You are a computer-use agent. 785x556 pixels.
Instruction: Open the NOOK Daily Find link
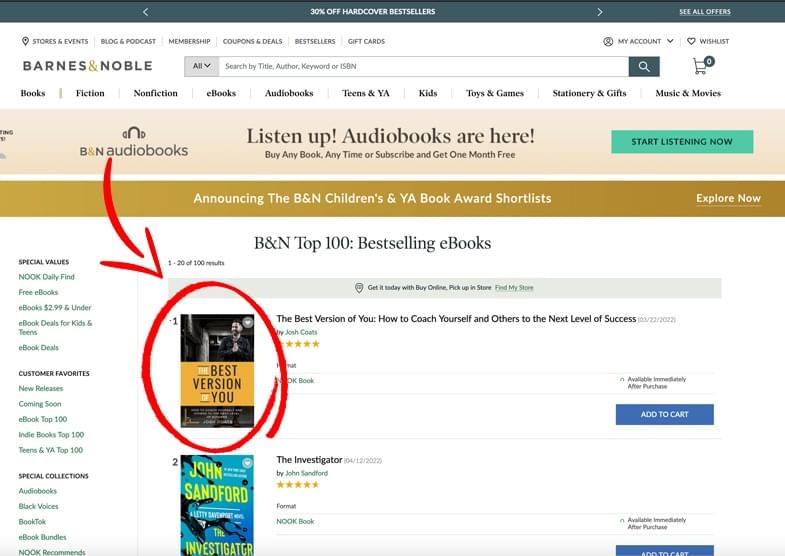(47, 277)
